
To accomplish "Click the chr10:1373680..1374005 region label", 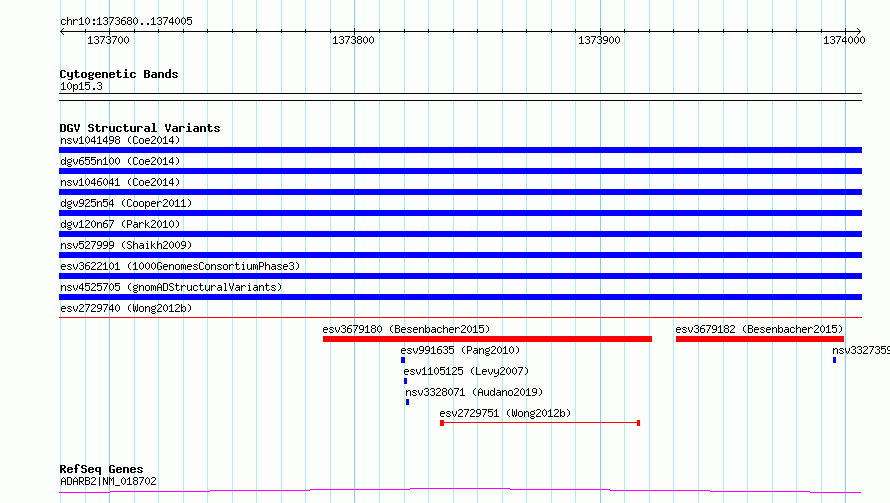I will point(126,21).
